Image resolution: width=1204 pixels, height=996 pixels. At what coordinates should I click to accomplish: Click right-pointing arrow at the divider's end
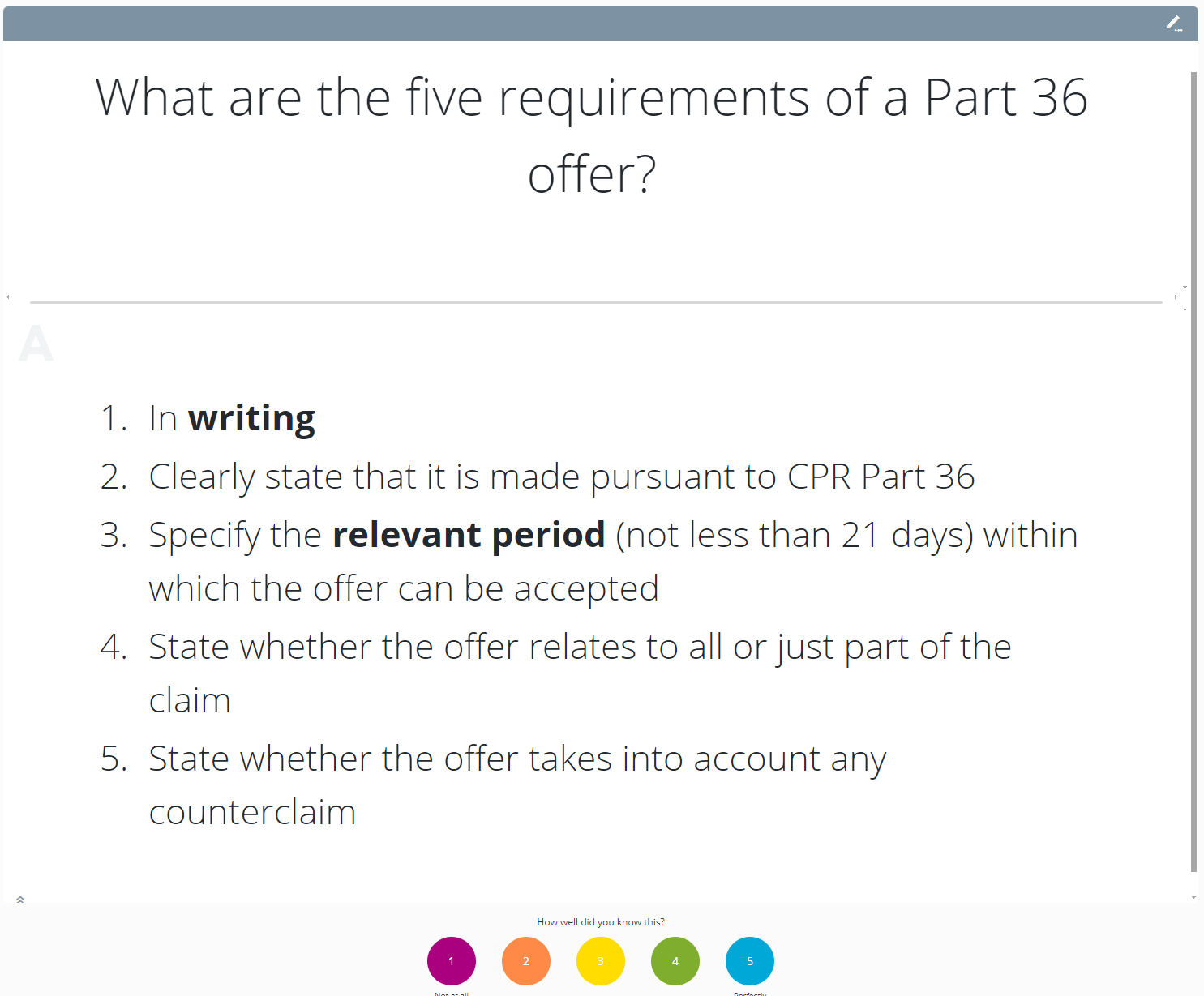(x=1176, y=297)
